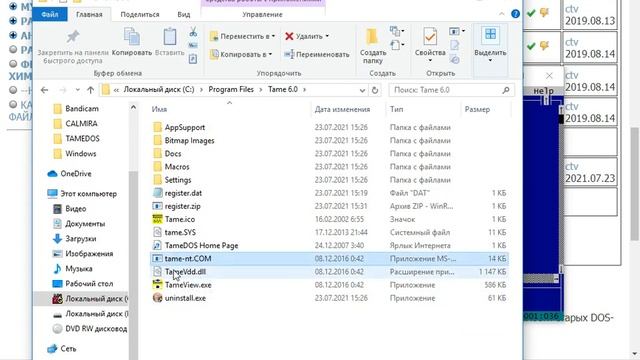Select the tame-nt.COM file
This screenshot has height=360, width=640.
(329, 258)
